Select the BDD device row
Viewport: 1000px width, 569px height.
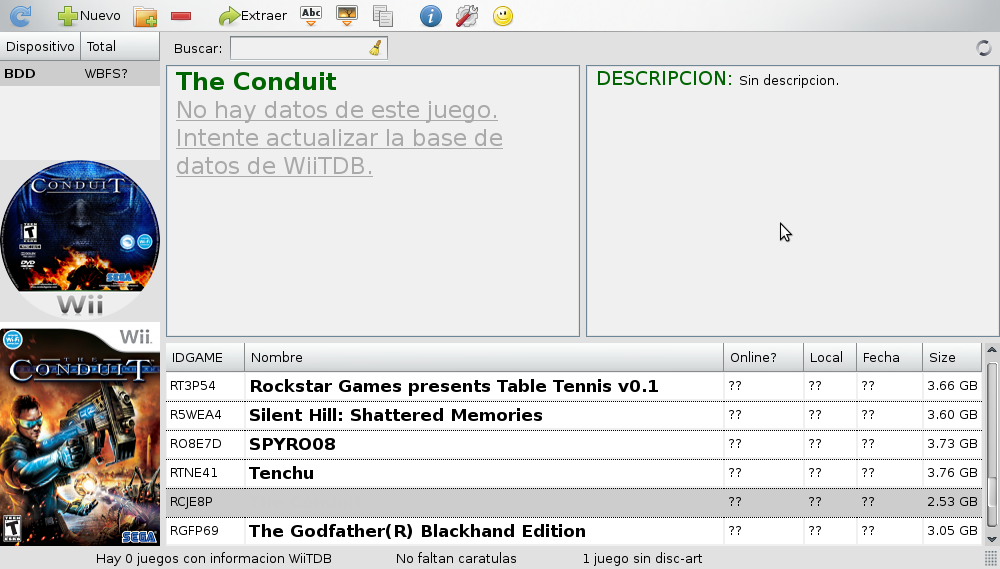click(x=80, y=73)
